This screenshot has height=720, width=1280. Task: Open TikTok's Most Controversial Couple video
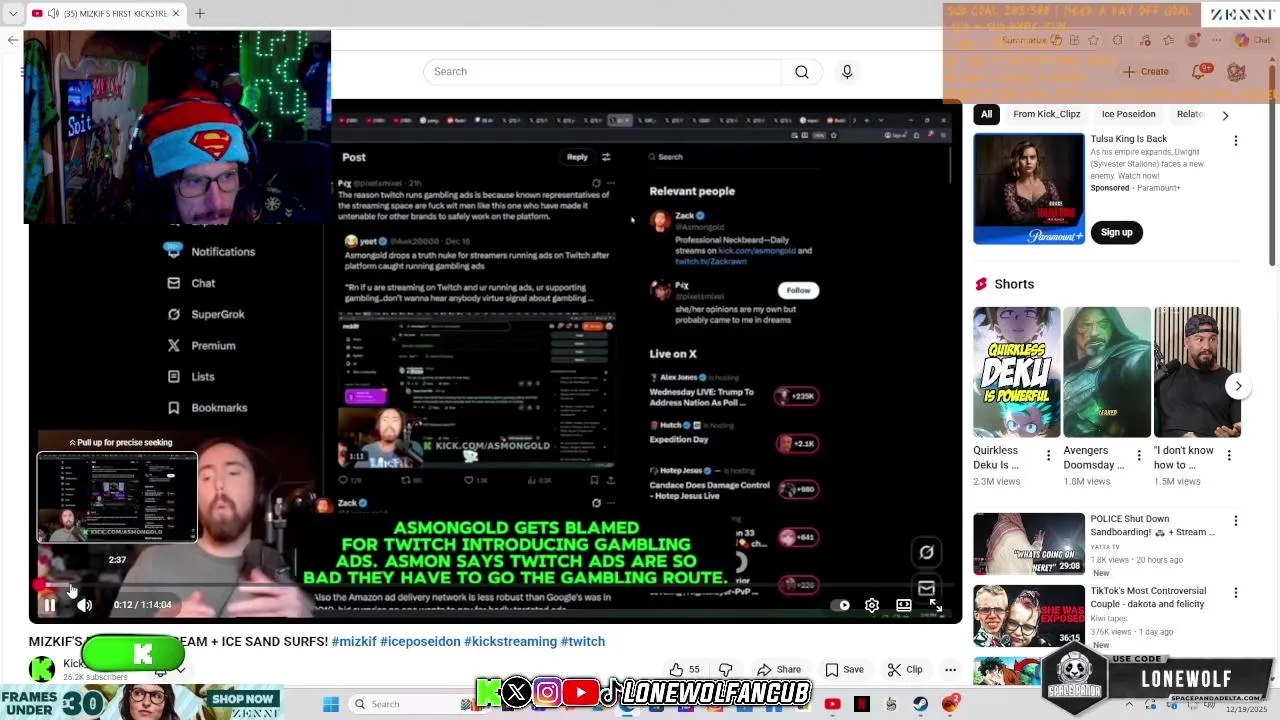(1028, 616)
